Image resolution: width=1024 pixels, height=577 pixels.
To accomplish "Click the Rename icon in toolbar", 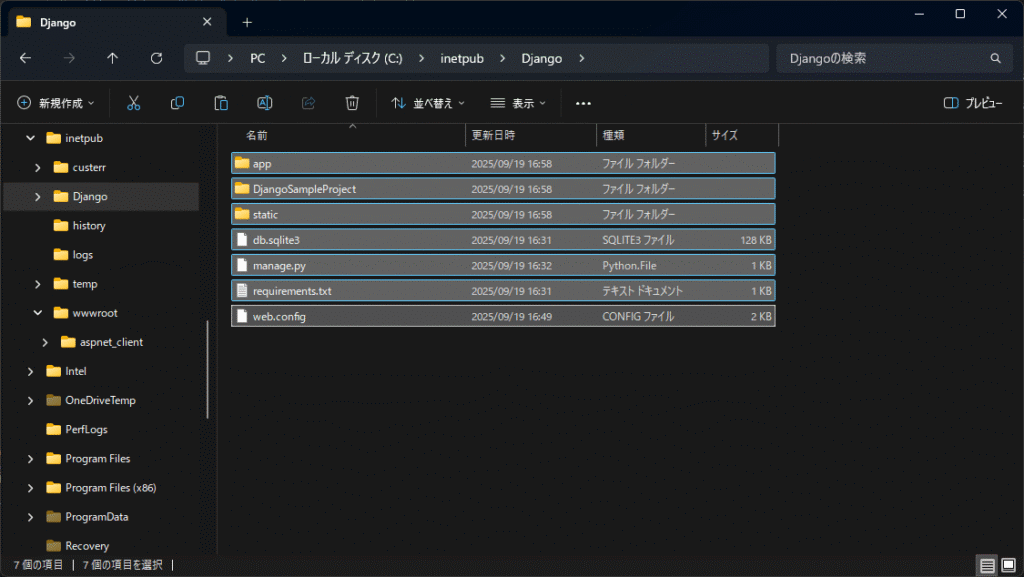I will (x=265, y=103).
